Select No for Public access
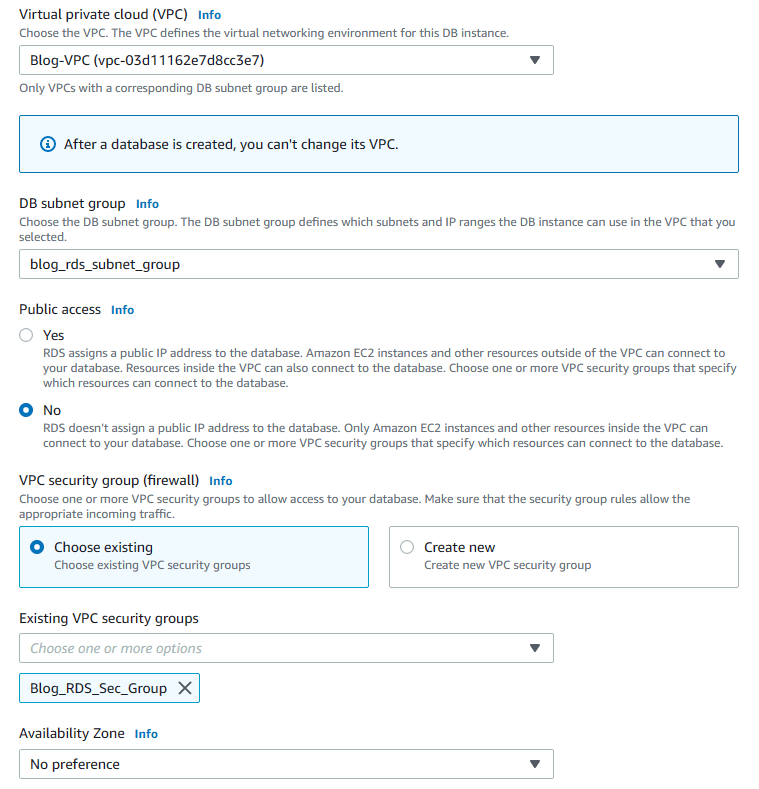 tap(27, 410)
